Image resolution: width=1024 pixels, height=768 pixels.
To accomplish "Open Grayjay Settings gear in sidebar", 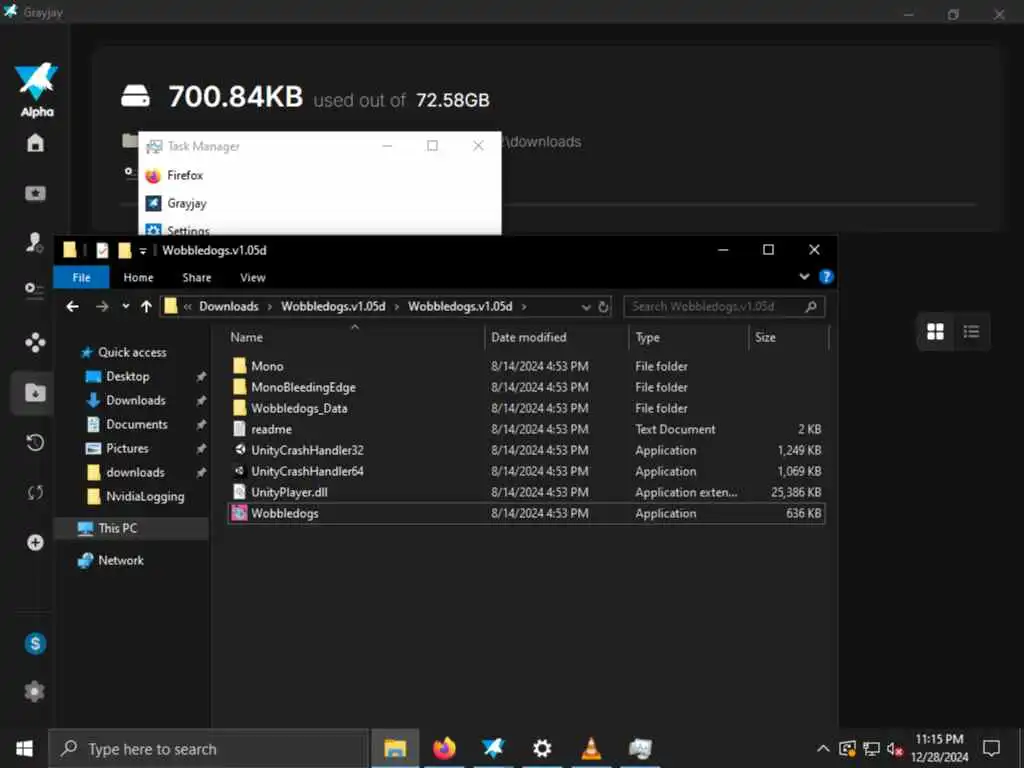I will tap(35, 691).
